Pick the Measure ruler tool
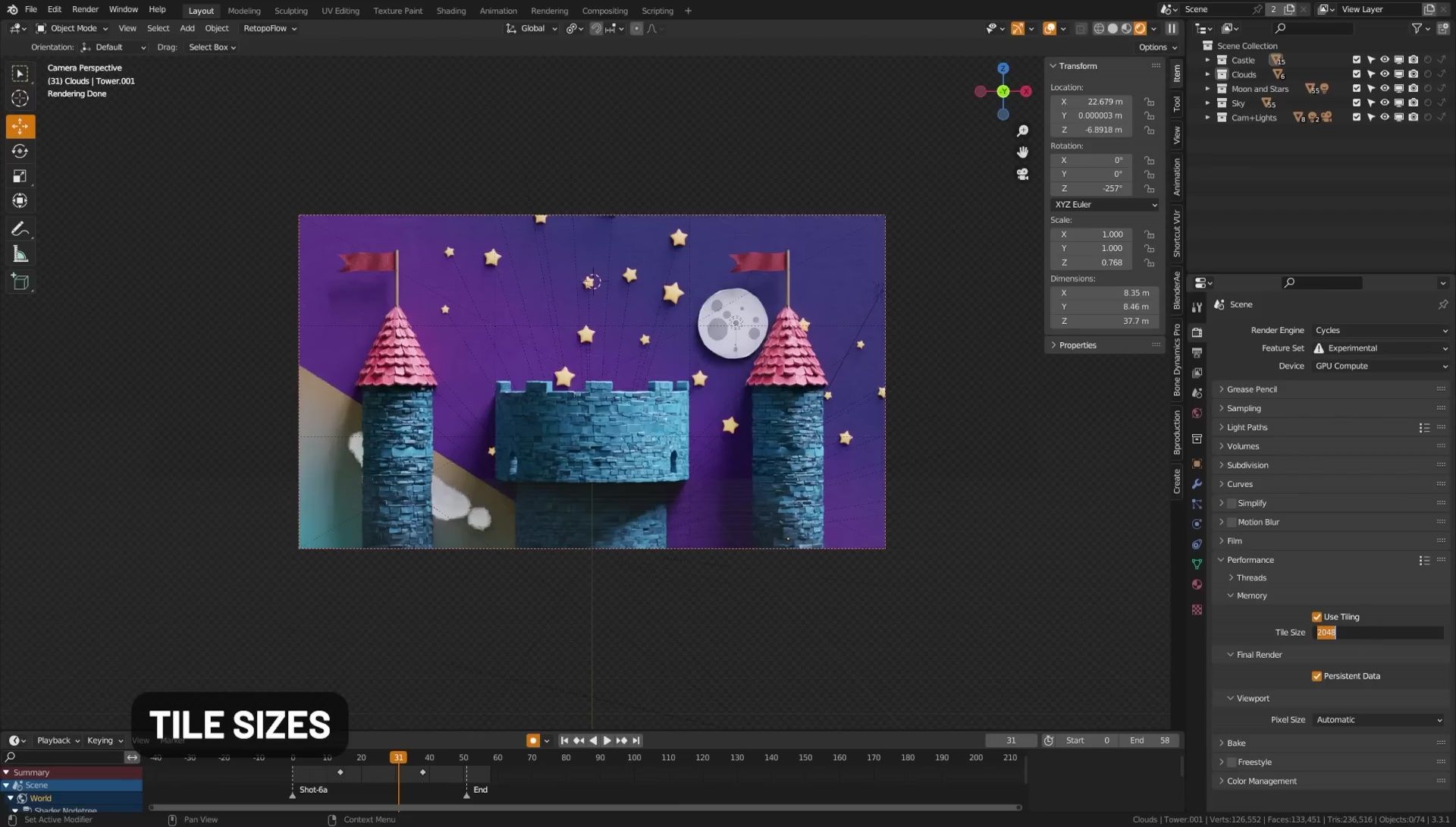 (20, 254)
